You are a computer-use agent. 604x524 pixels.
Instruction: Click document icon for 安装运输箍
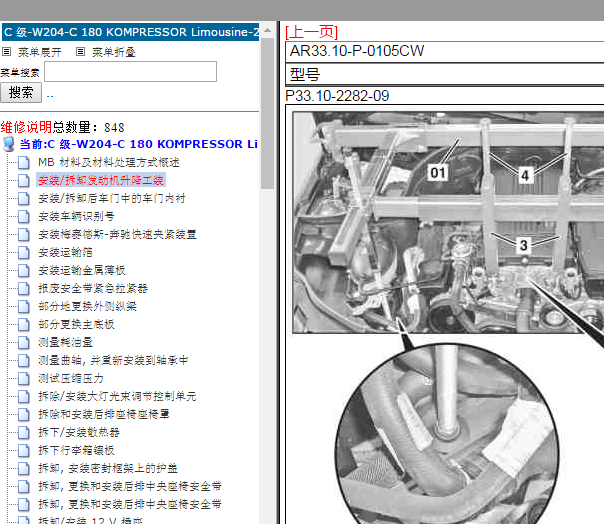coord(23,252)
